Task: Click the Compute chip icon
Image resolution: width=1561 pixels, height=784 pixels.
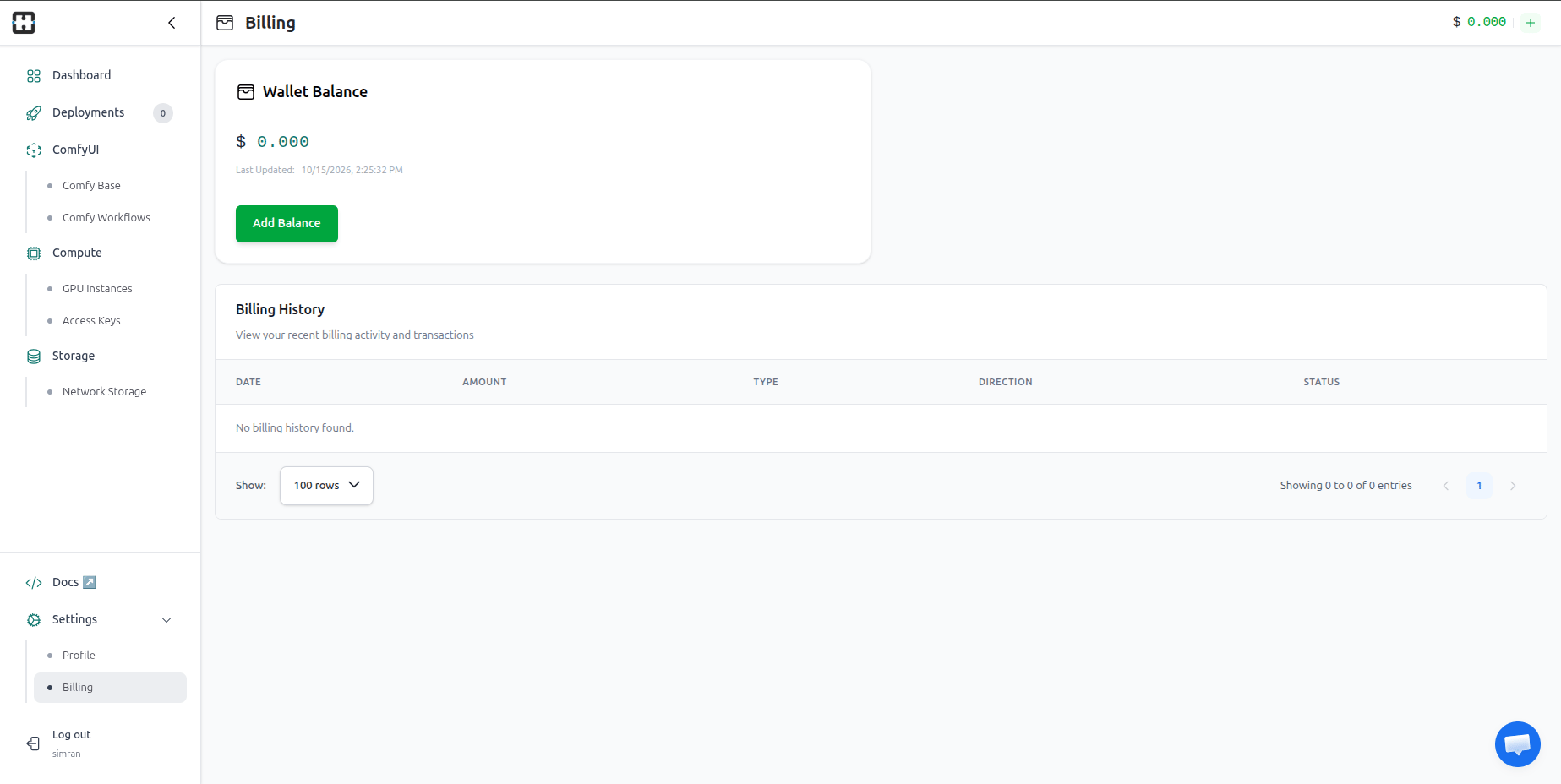Action: pyautogui.click(x=34, y=253)
